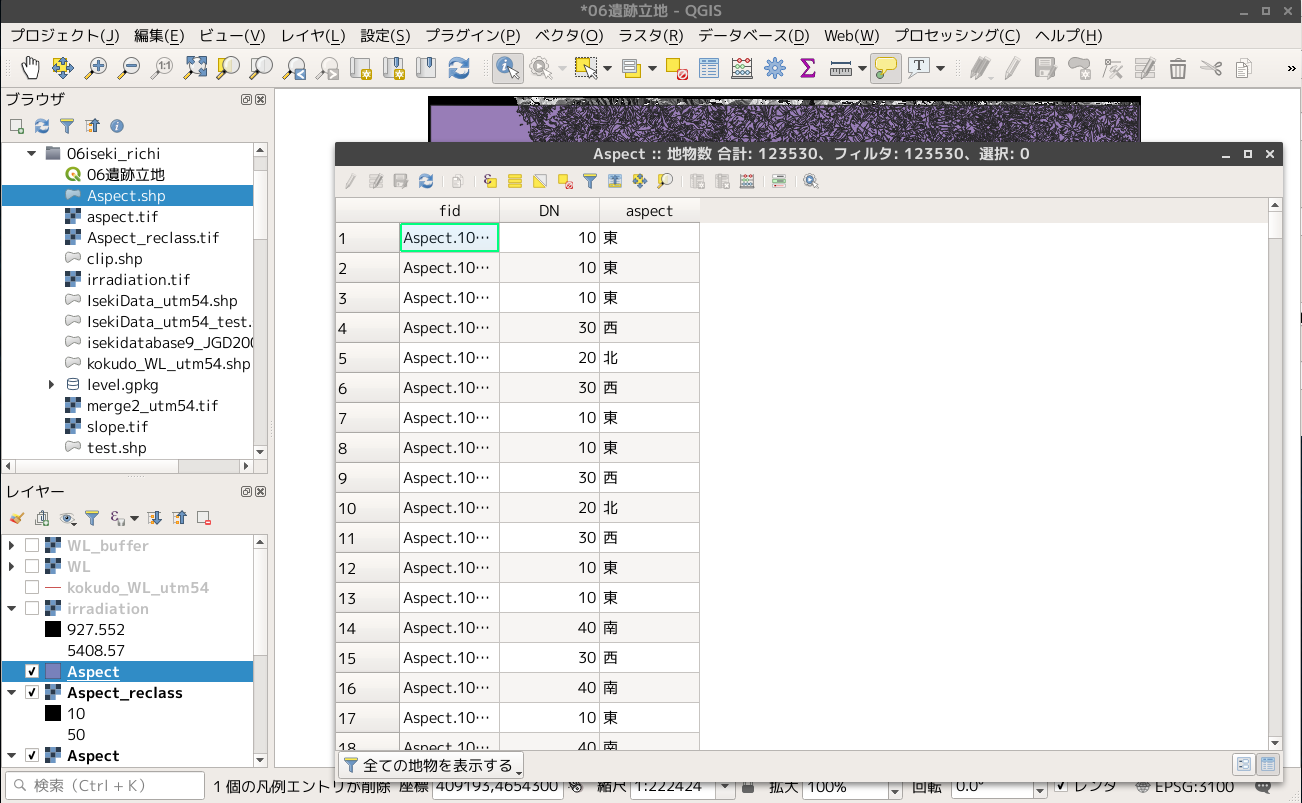Collapse Aspect_reclass layer legend
The height and width of the screenshot is (803, 1302).
pos(12,693)
